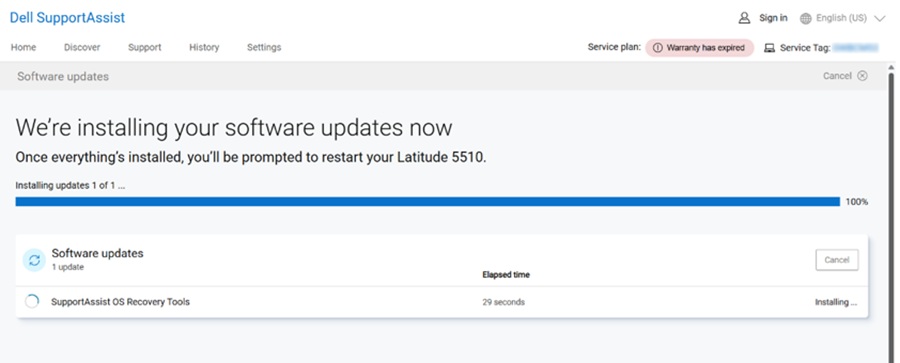Click the Dell SupportAssist logo title
The height and width of the screenshot is (363, 900).
[67, 18]
